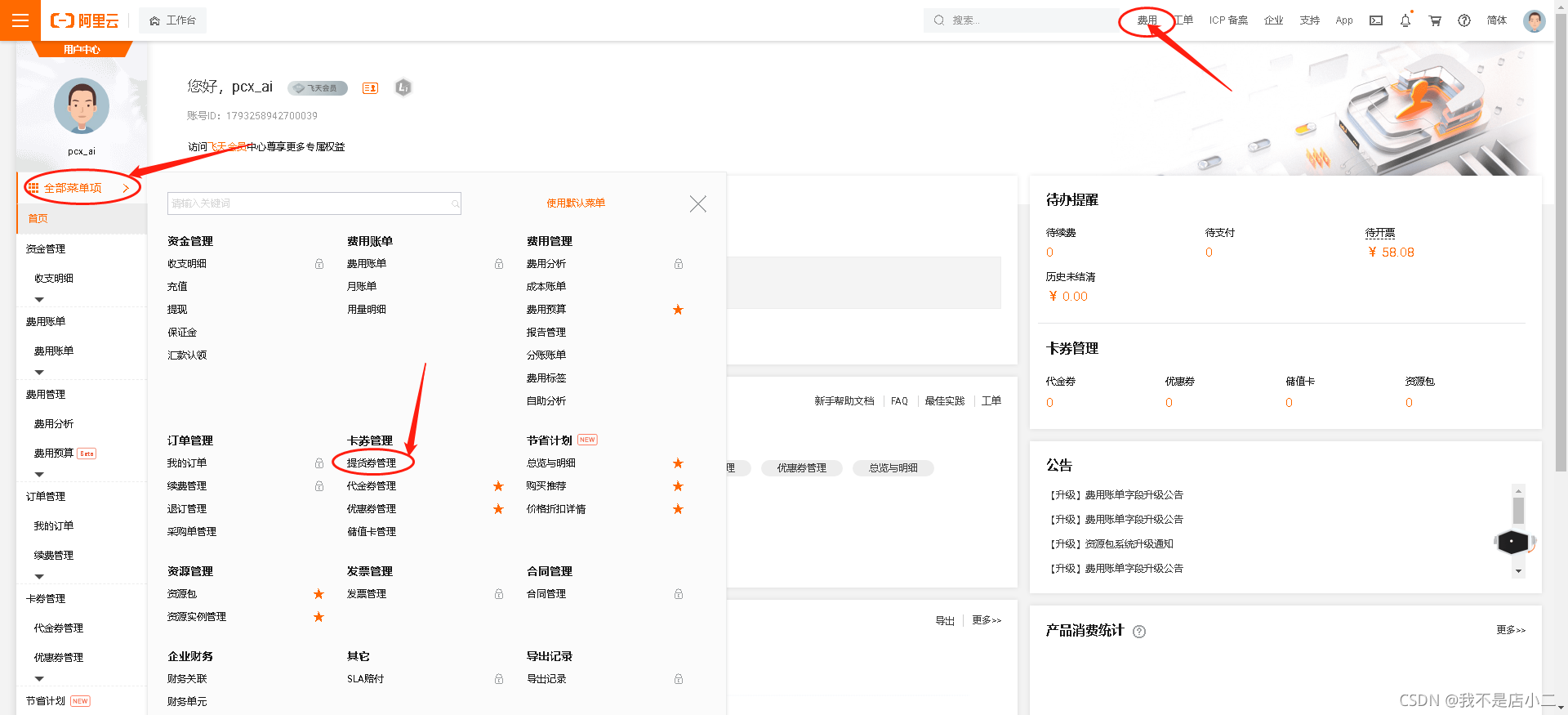
Task: Open the shopping cart
Action: click(1435, 20)
